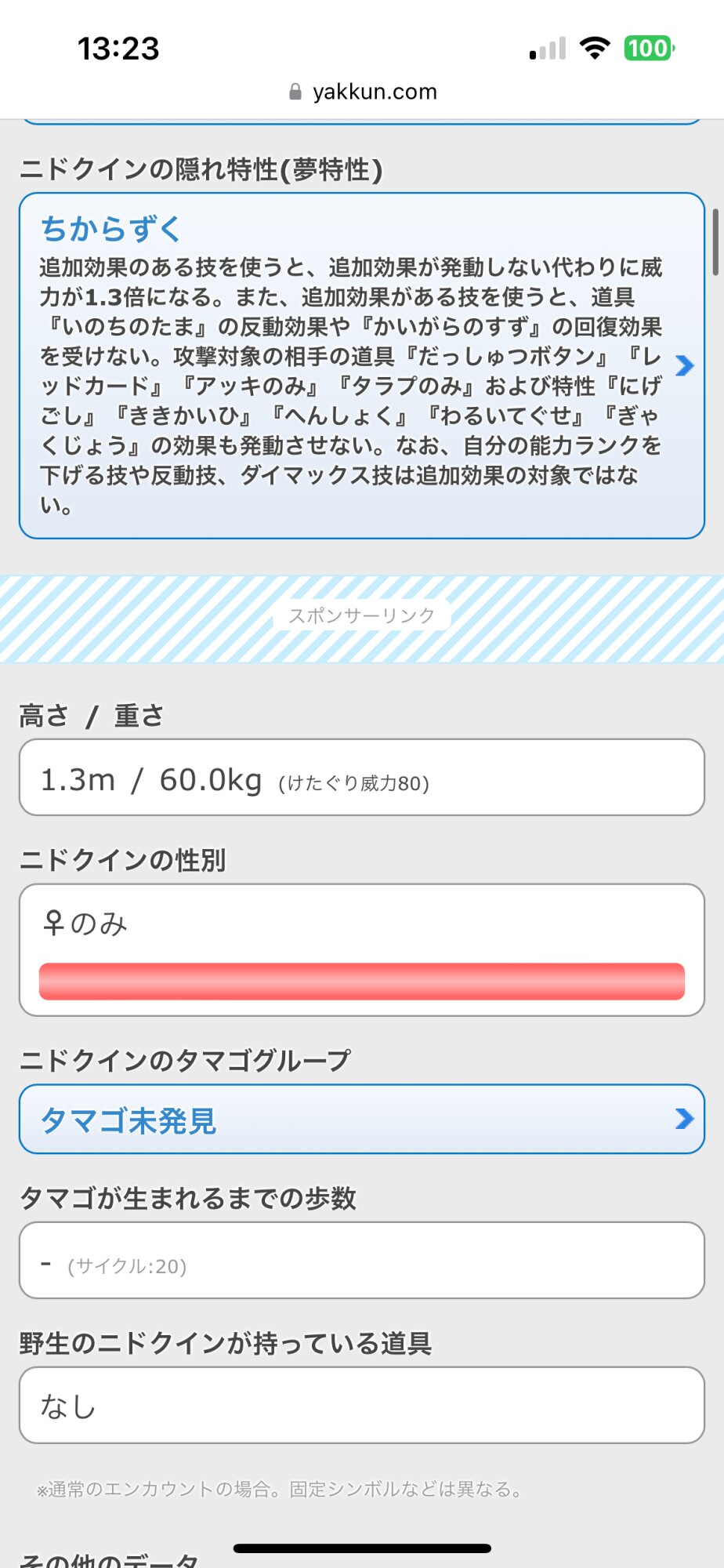Tap the lock icon beside yakkun.com
The height and width of the screenshot is (1568, 724).
tap(295, 93)
